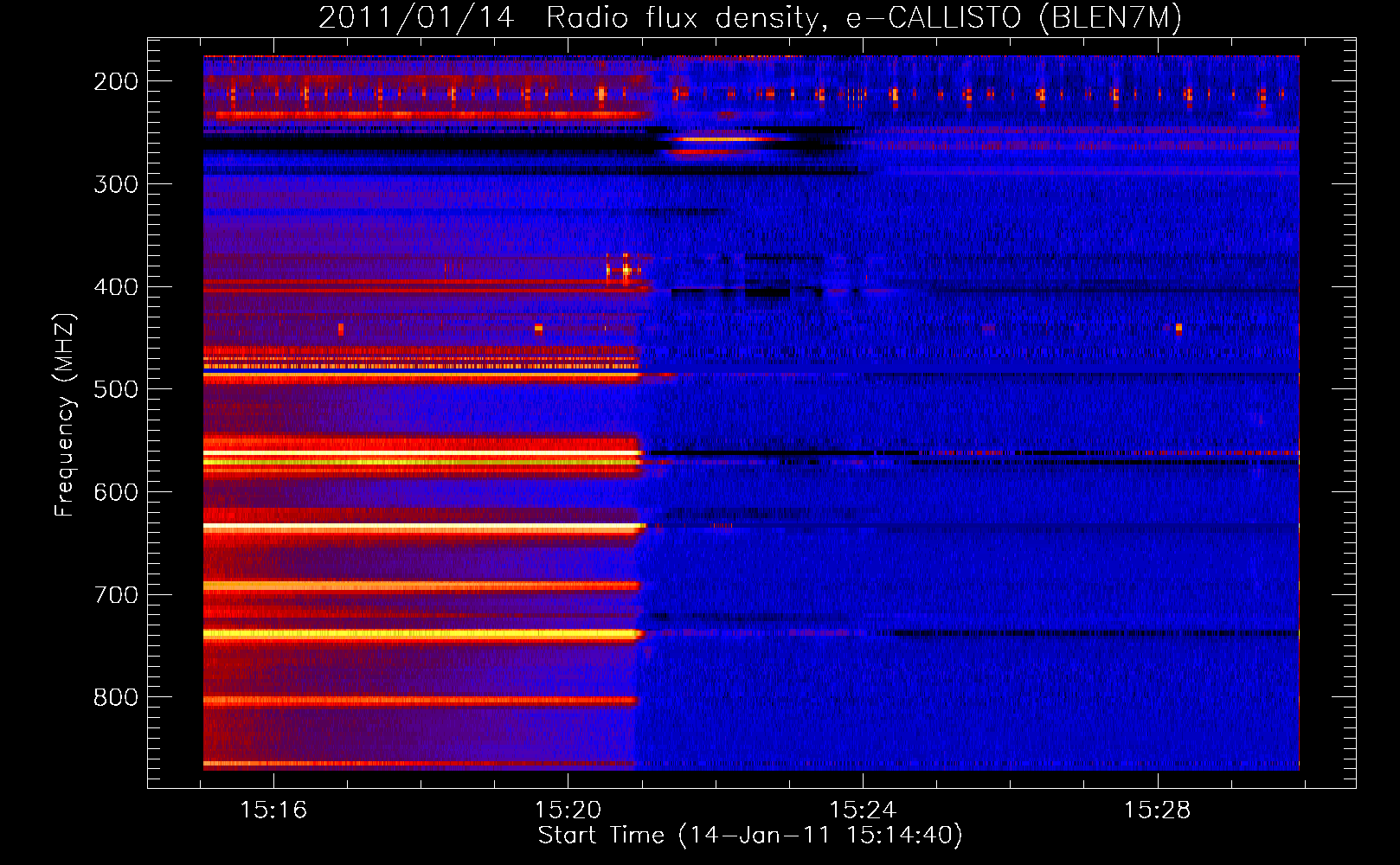1400x865 pixels.
Task: Click the 15:20 time tick label
Action: coord(568,811)
